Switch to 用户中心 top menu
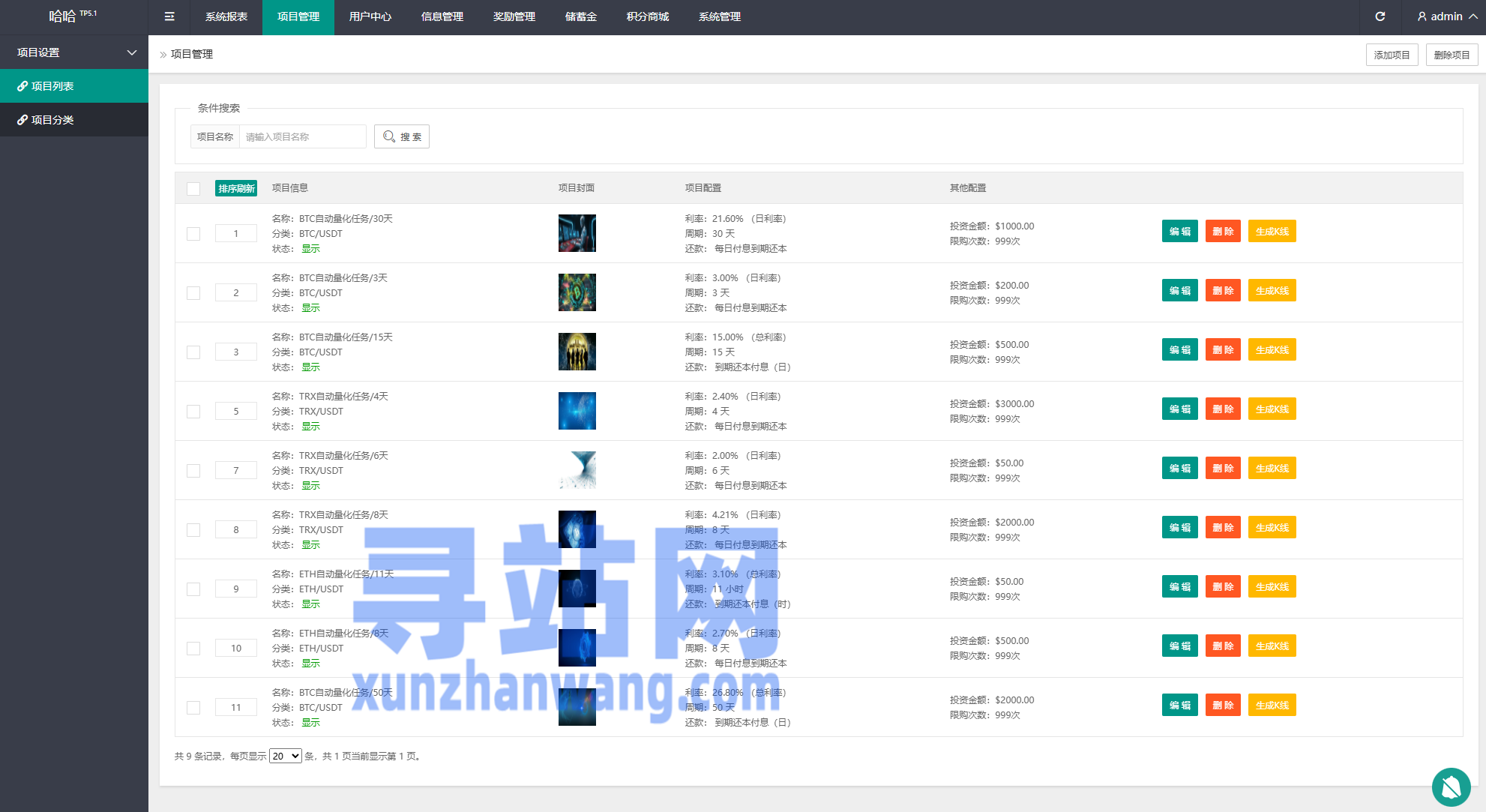The width and height of the screenshot is (1486, 812). (370, 16)
